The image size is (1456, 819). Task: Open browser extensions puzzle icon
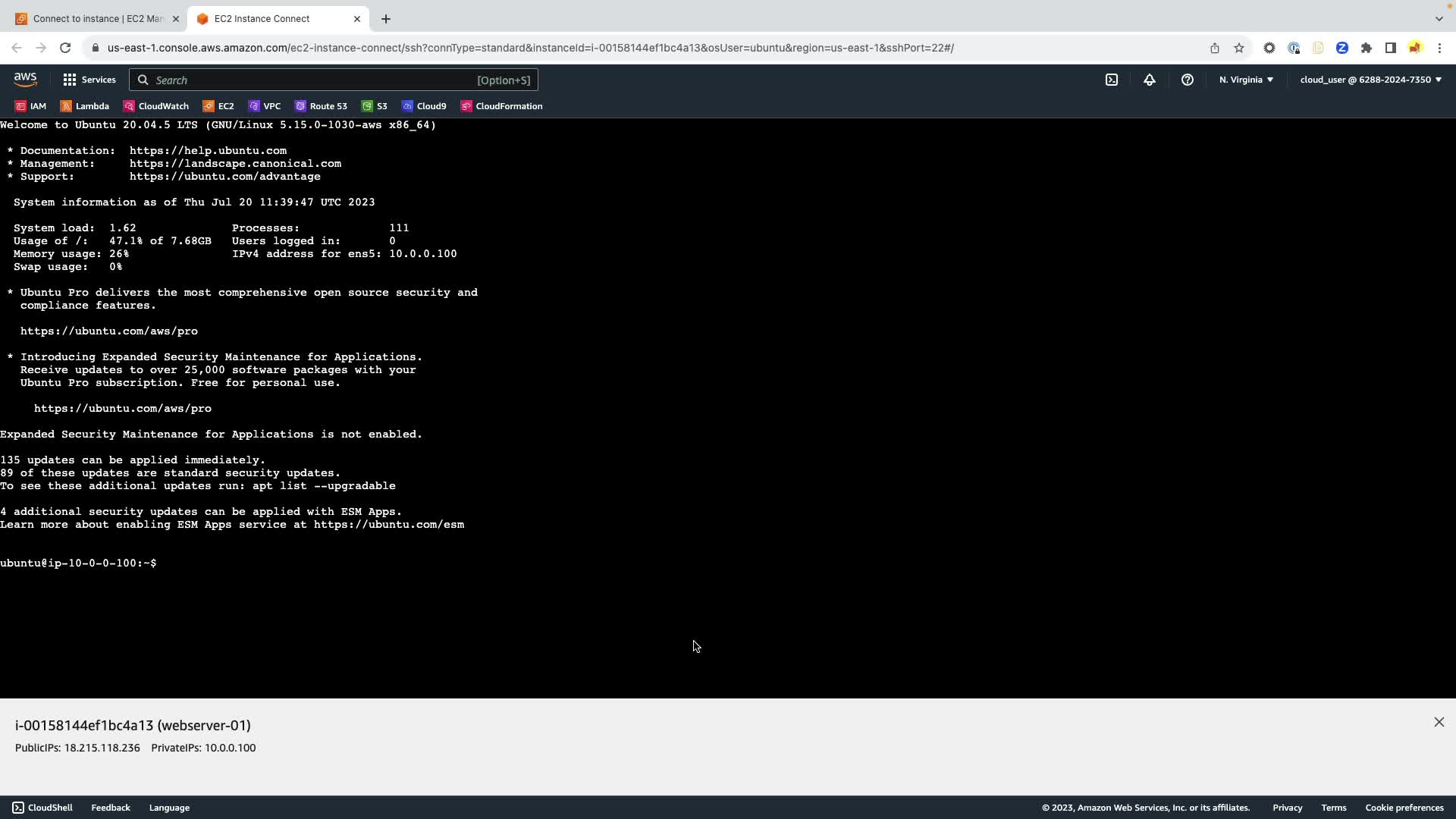point(1367,48)
